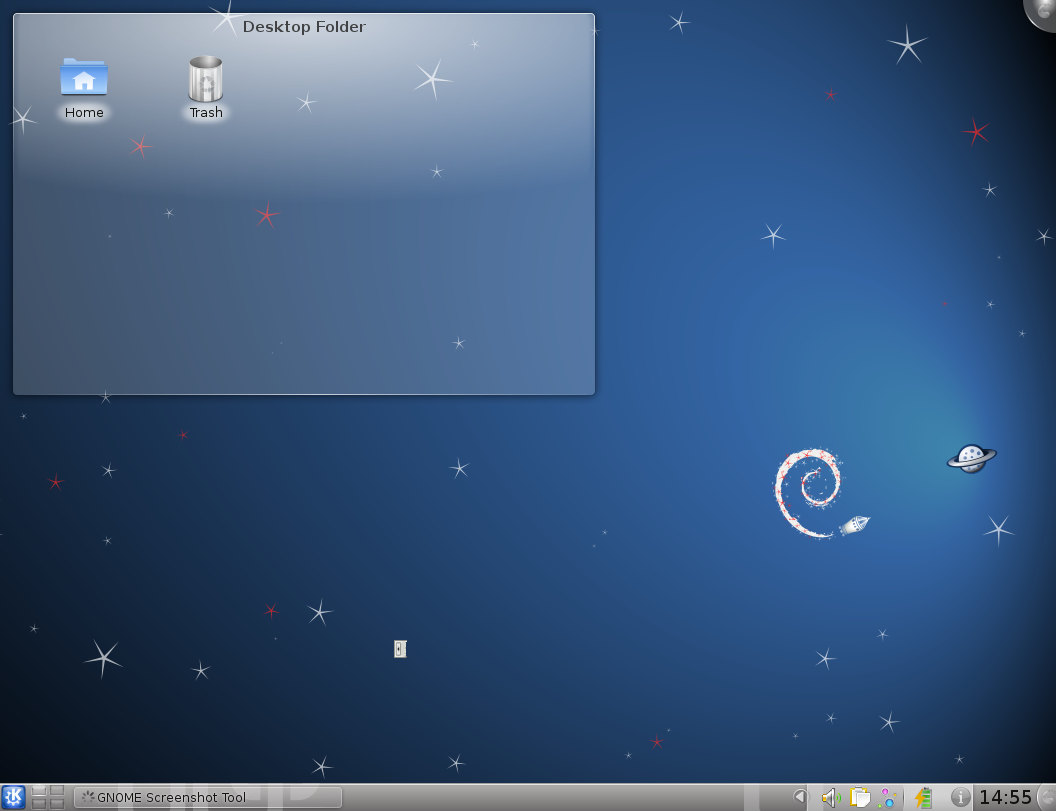Image resolution: width=1056 pixels, height=811 pixels.
Task: Open the Trash bin icon
Action: pyautogui.click(x=206, y=80)
